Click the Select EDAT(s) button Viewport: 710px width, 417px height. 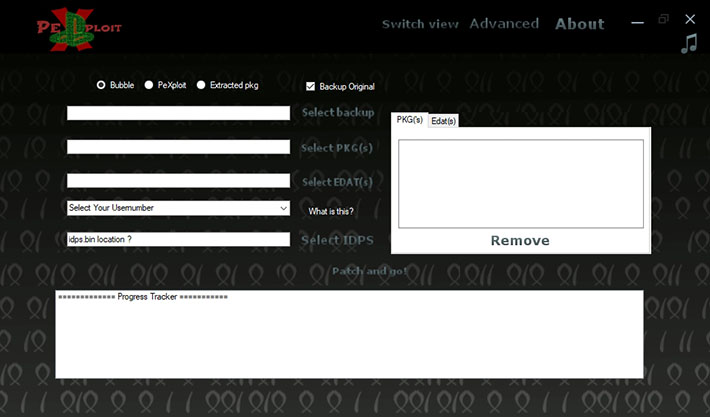click(x=337, y=182)
